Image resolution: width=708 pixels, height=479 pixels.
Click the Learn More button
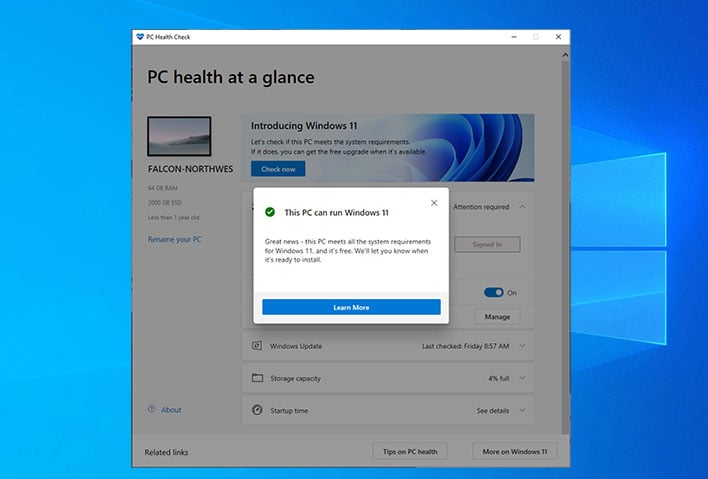(351, 307)
